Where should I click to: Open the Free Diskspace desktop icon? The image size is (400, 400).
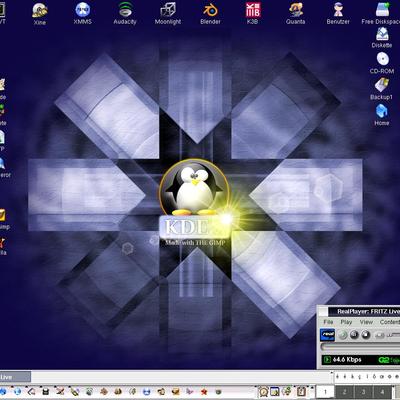point(382,14)
